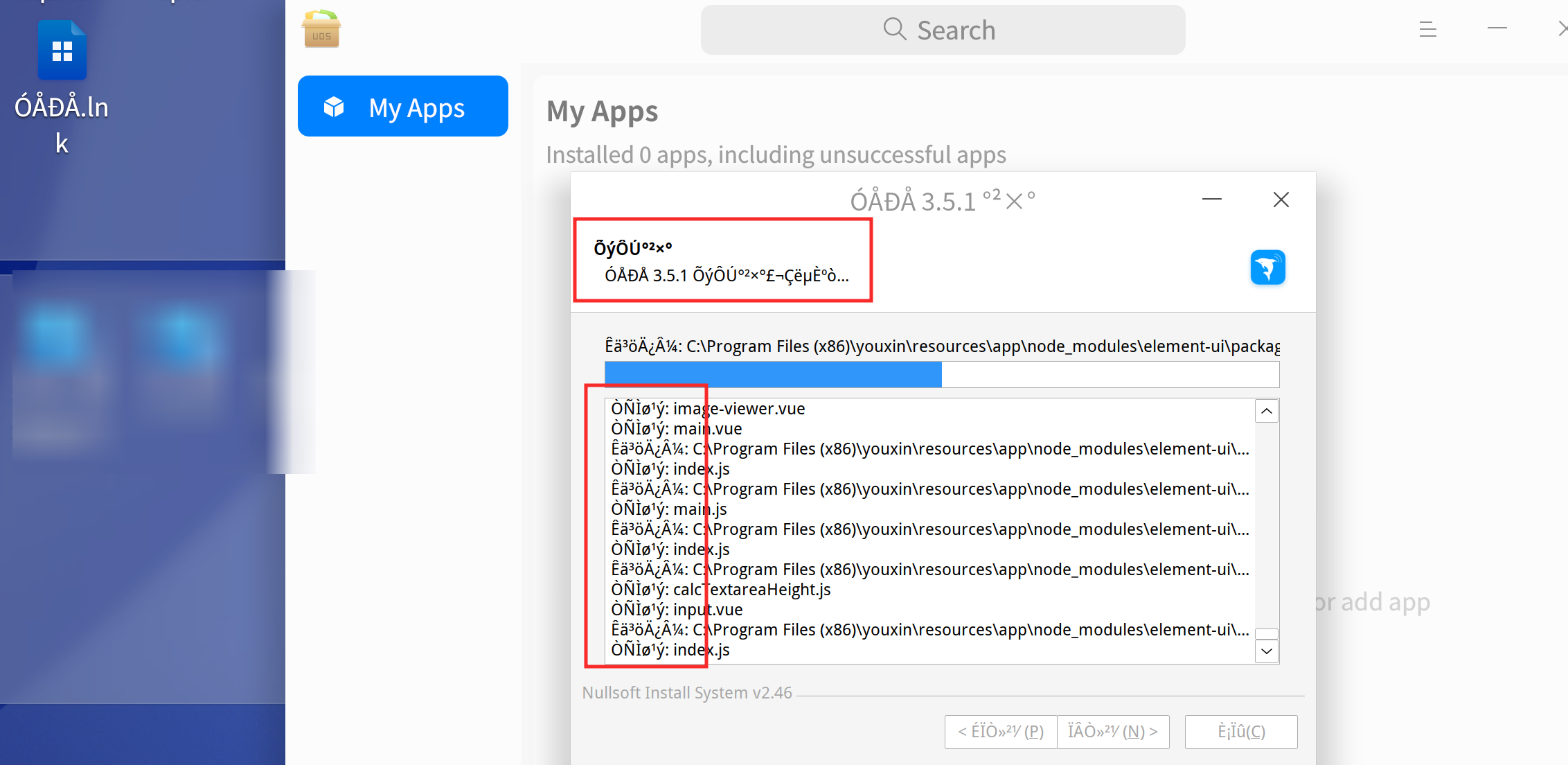
Task: Click the path text above the progress bar
Action: [x=942, y=346]
